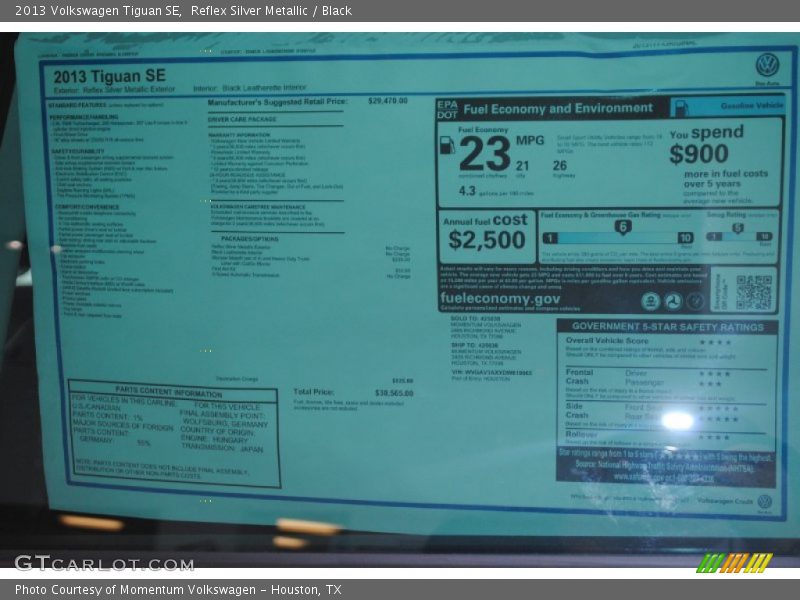Click the Rollover star rating
The width and height of the screenshot is (800, 600).
(713, 437)
